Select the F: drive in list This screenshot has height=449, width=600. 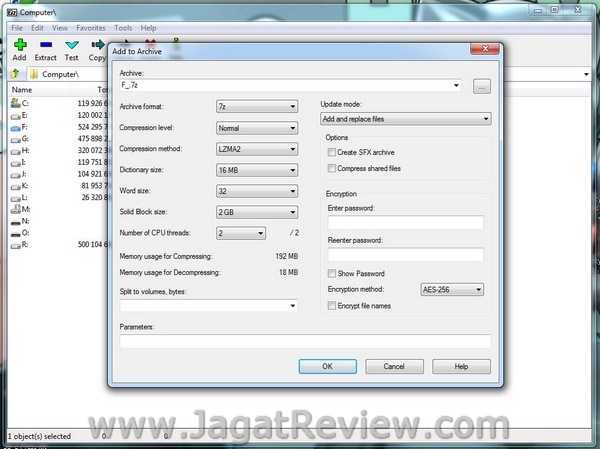15,127
